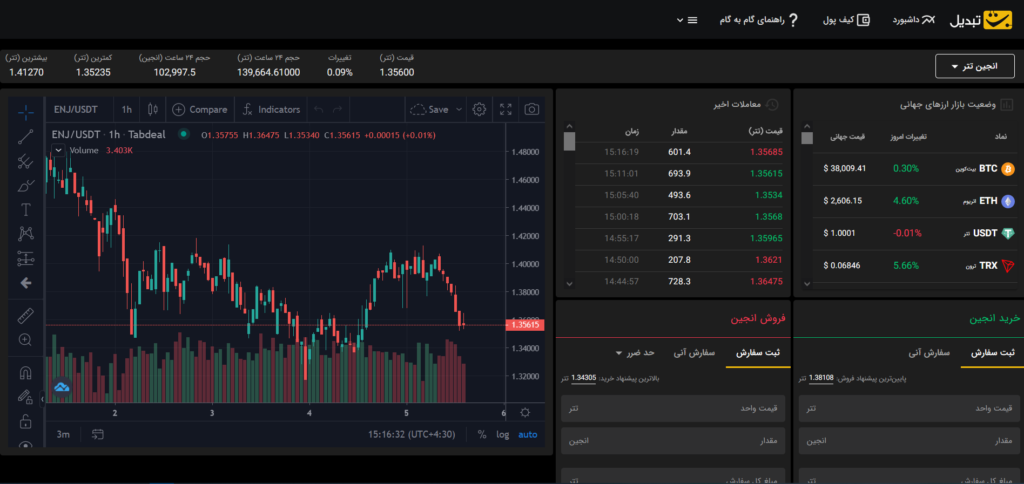Click the Compare plus button
The image size is (1024, 484).
point(200,110)
